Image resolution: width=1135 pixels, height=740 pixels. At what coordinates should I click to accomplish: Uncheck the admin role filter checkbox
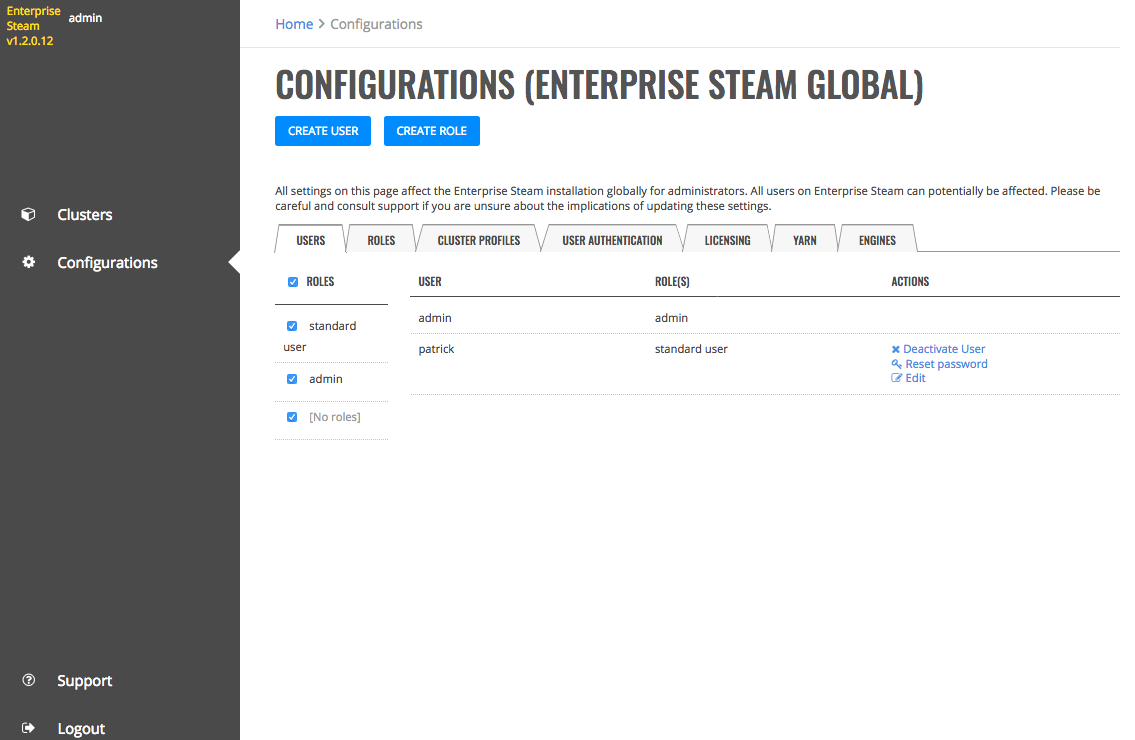coord(292,379)
